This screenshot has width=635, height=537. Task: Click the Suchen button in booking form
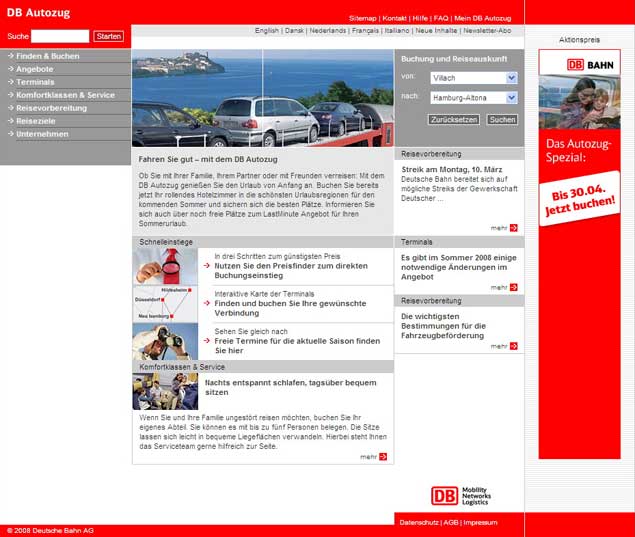pyautogui.click(x=502, y=119)
